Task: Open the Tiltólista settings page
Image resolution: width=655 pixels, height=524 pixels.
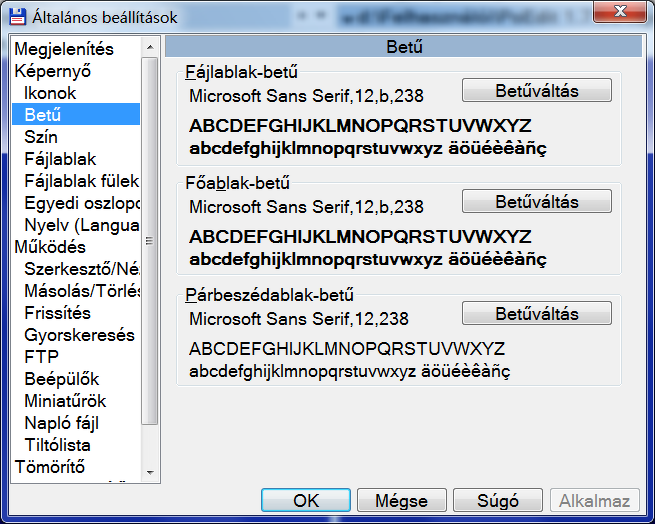Action: [58, 445]
